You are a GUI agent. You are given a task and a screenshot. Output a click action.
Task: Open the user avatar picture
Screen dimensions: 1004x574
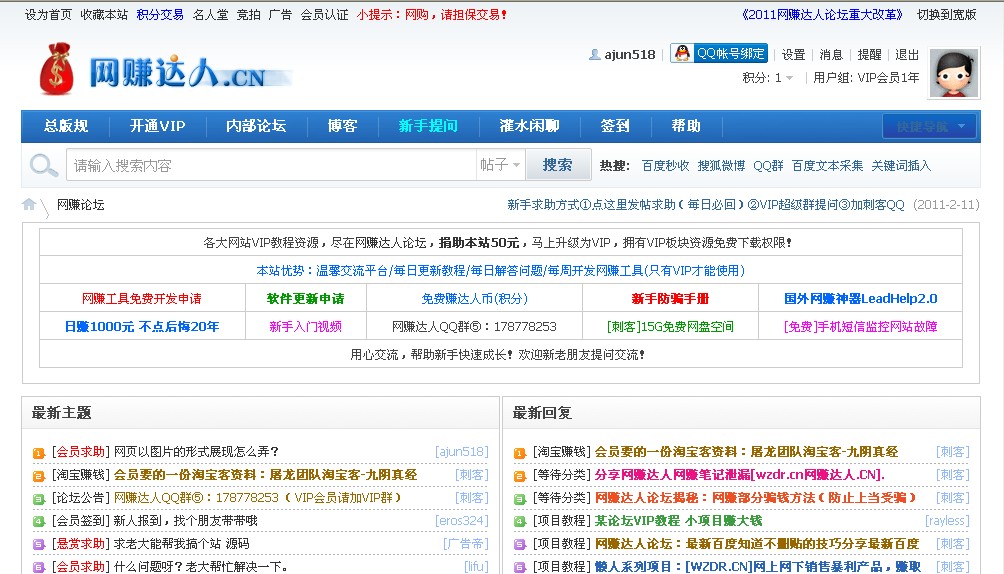click(x=953, y=74)
